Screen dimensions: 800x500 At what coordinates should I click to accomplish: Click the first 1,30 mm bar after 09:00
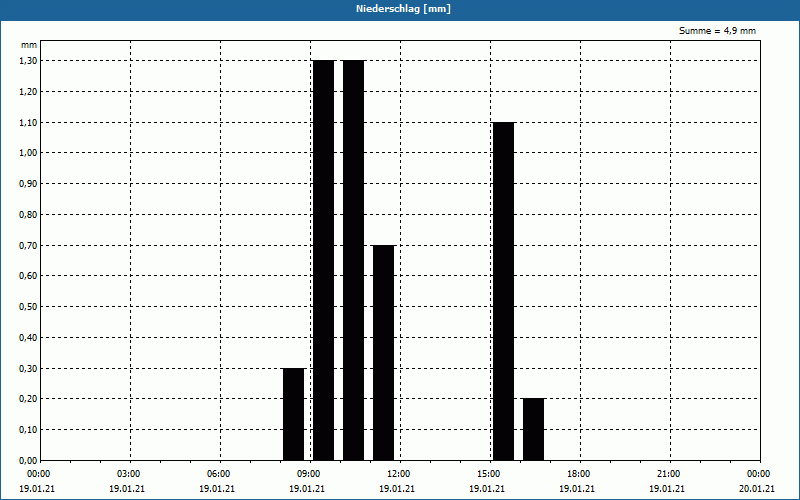coord(323,260)
